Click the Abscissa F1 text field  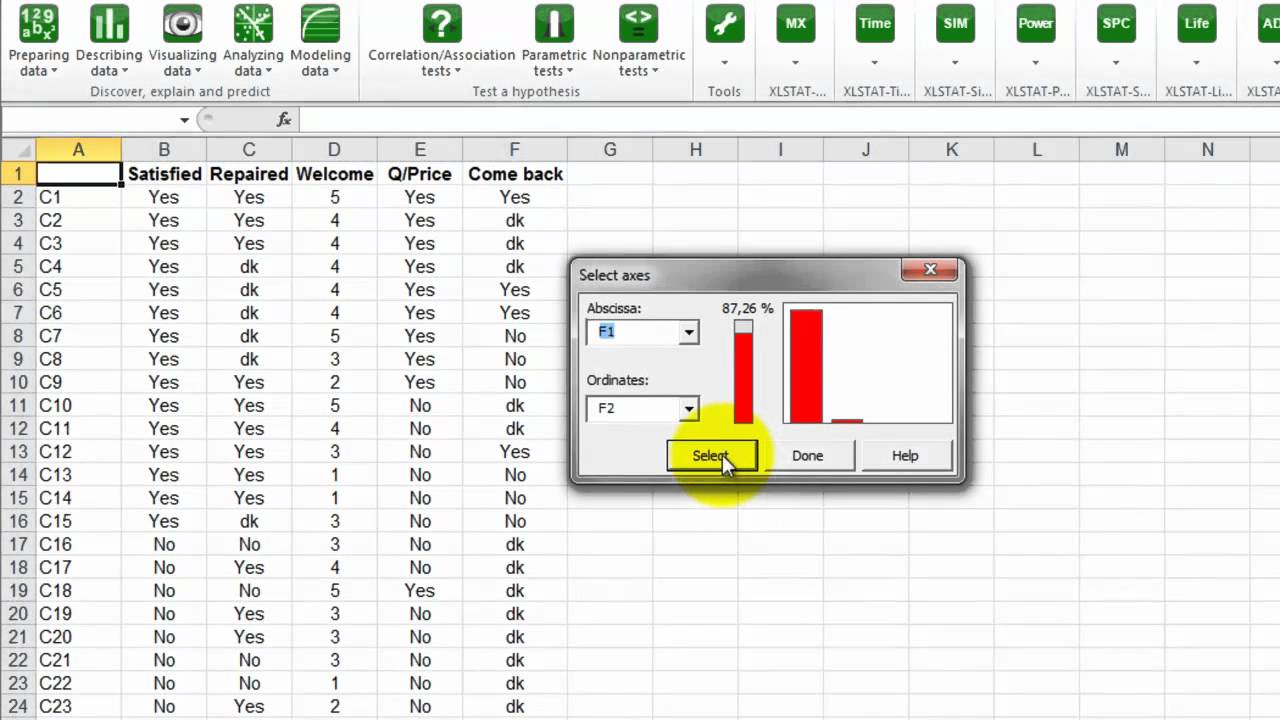pos(634,333)
